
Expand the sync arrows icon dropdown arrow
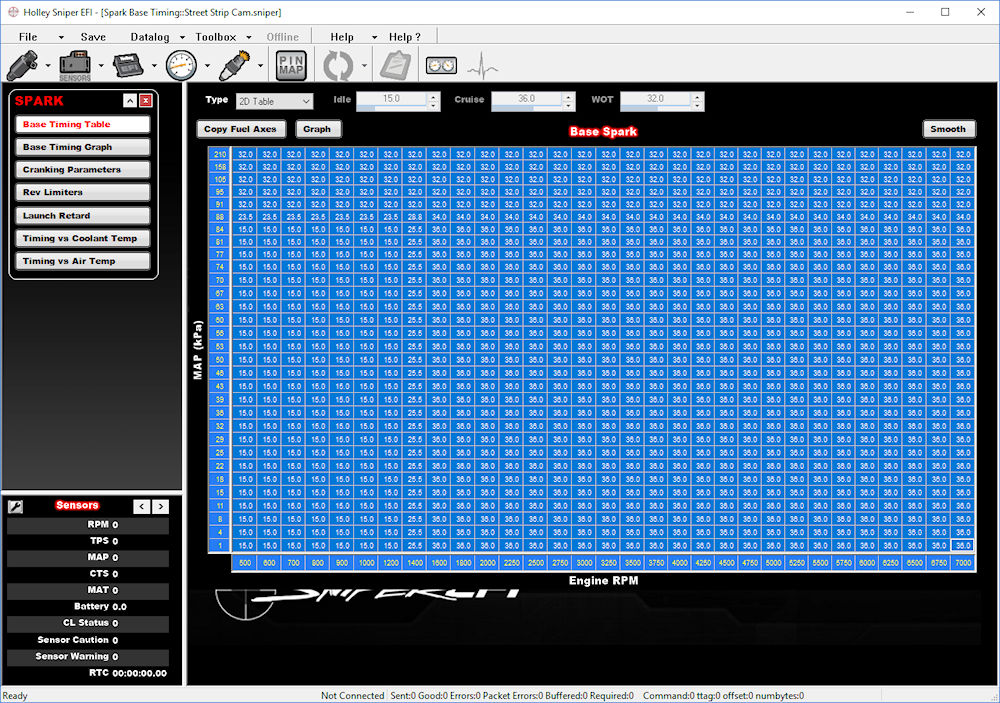click(x=364, y=66)
